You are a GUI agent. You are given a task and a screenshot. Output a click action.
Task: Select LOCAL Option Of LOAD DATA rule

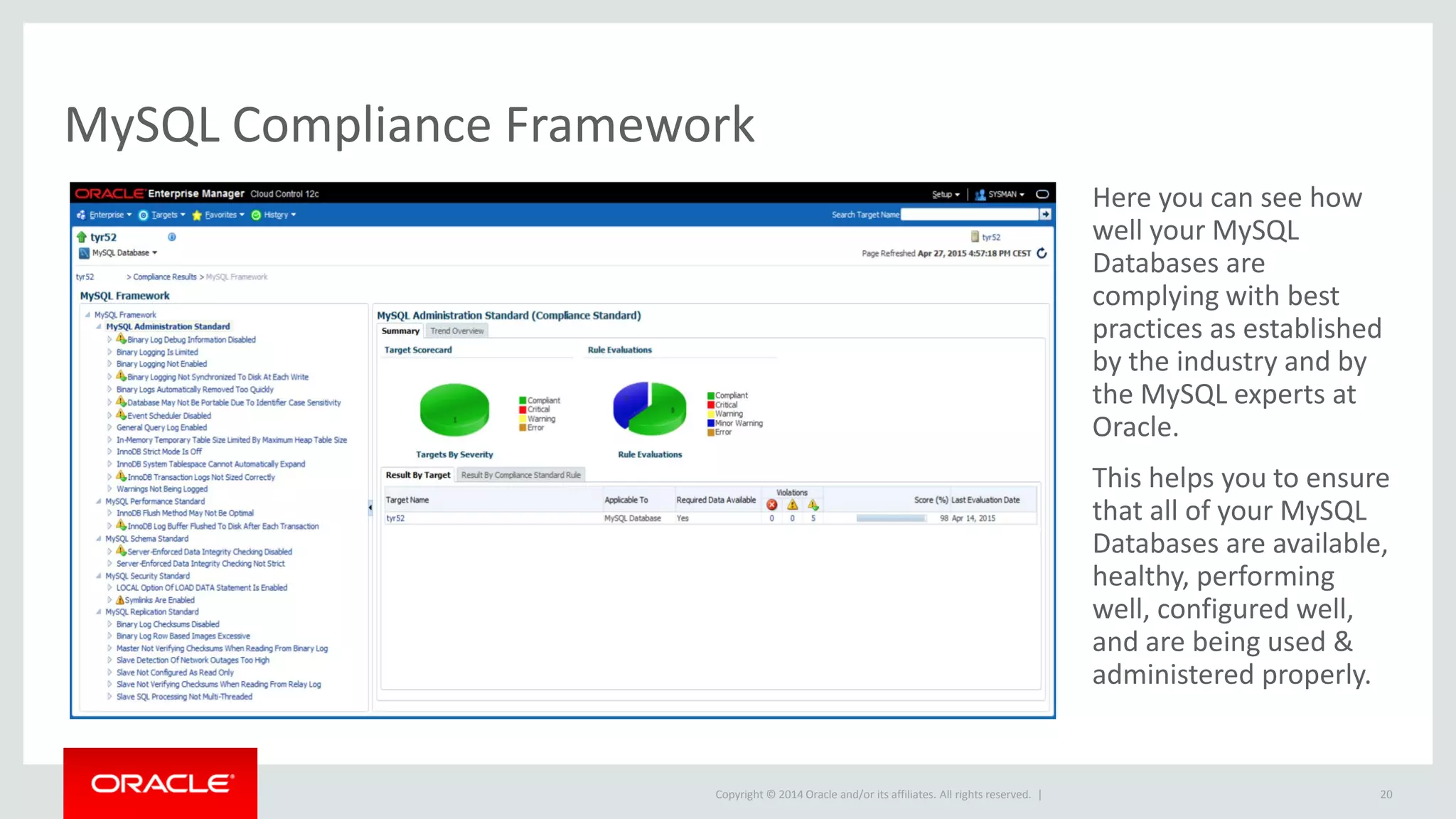[202, 588]
